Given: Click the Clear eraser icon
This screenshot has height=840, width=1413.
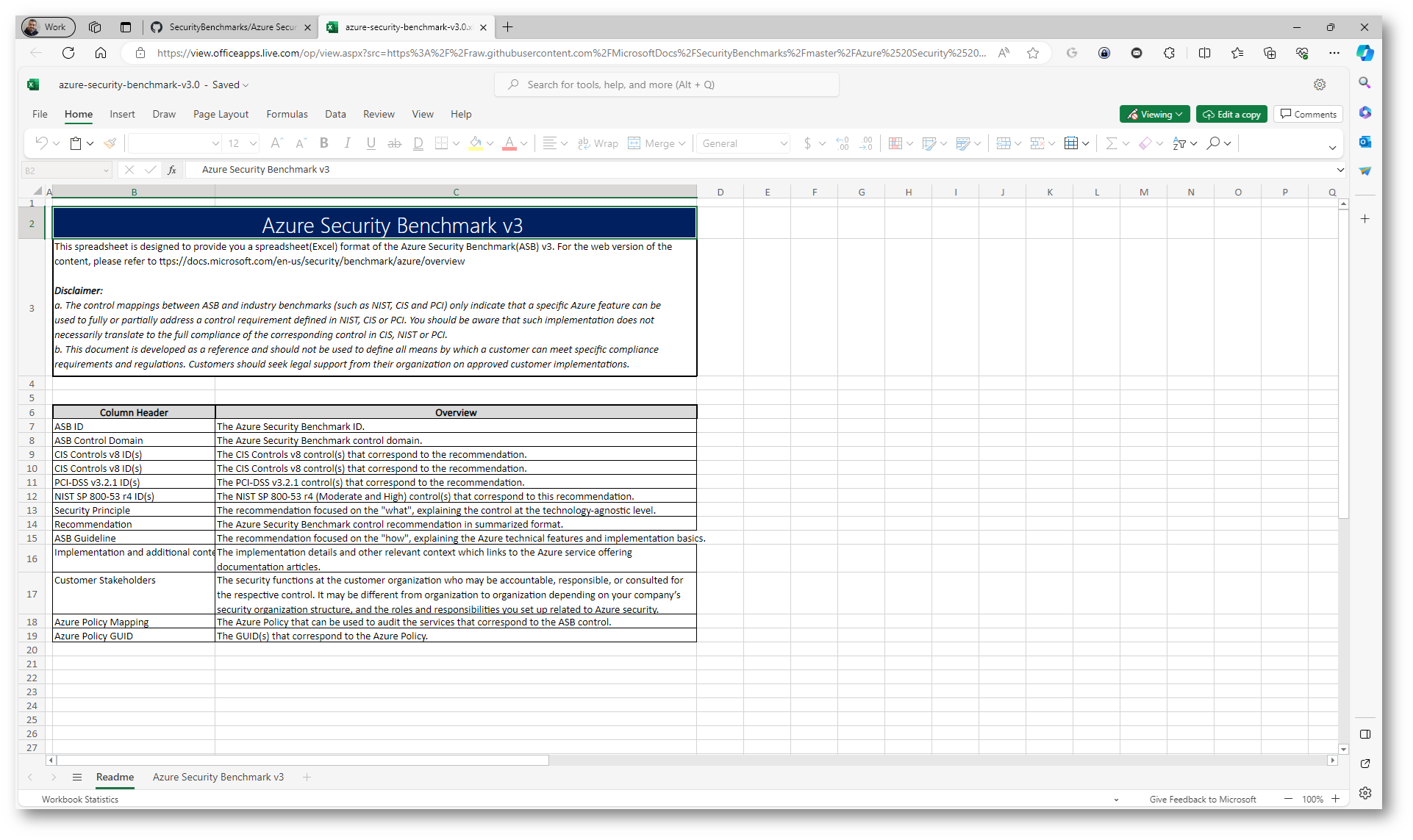Looking at the screenshot, I should click(1145, 143).
